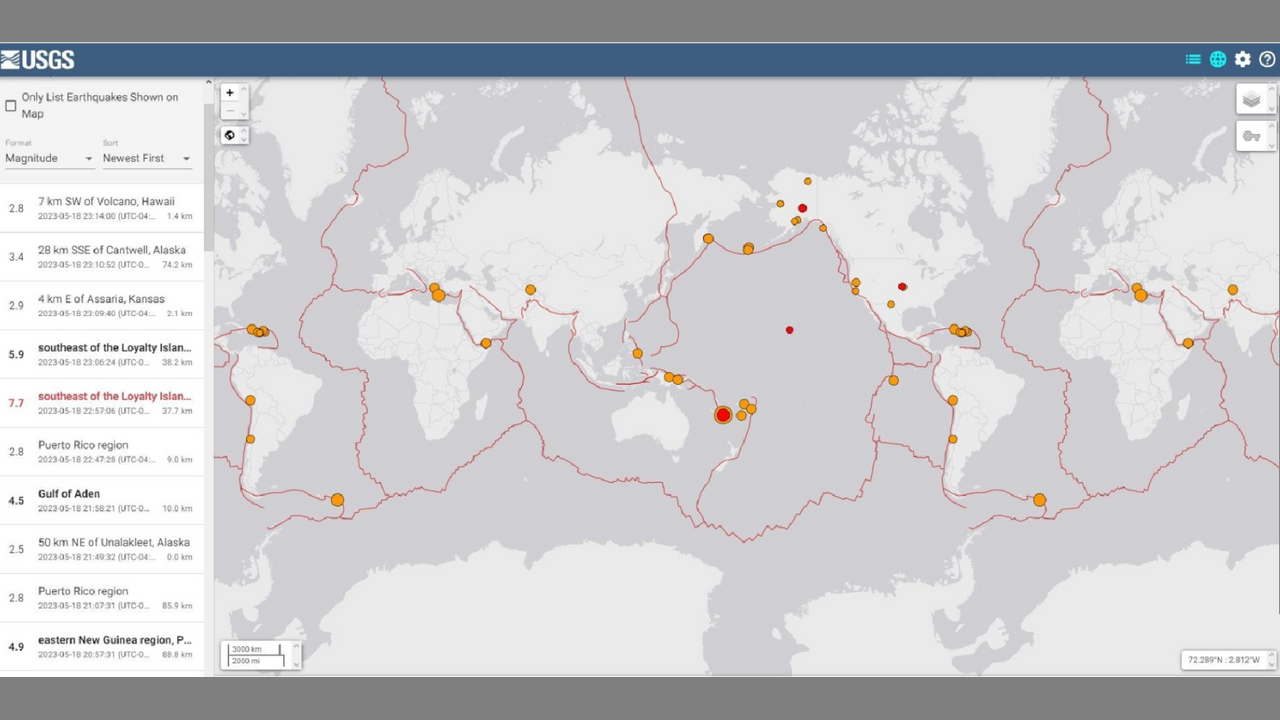The image size is (1280, 720).
Task: Zoom in the map with plus button
Action: [x=230, y=93]
